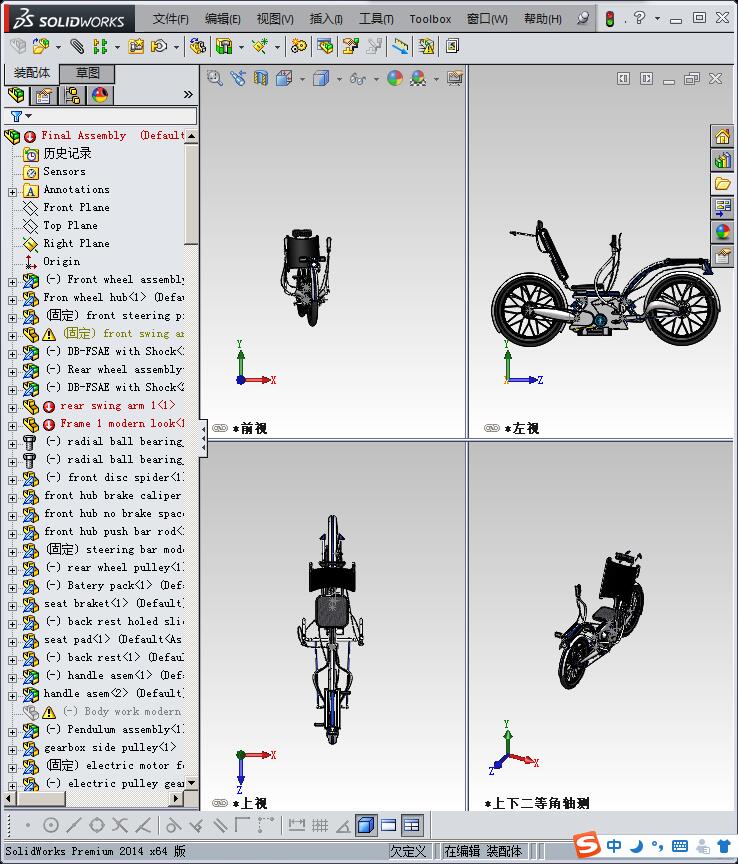Toggle Sogou input mode 中 indicator

[614, 845]
